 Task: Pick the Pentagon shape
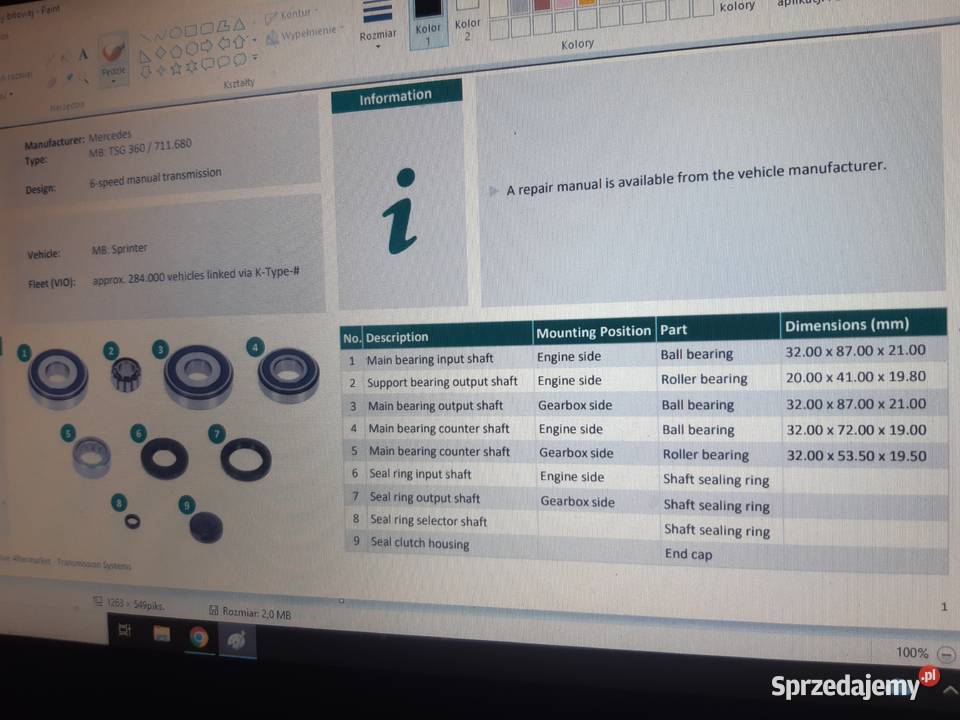click(176, 51)
